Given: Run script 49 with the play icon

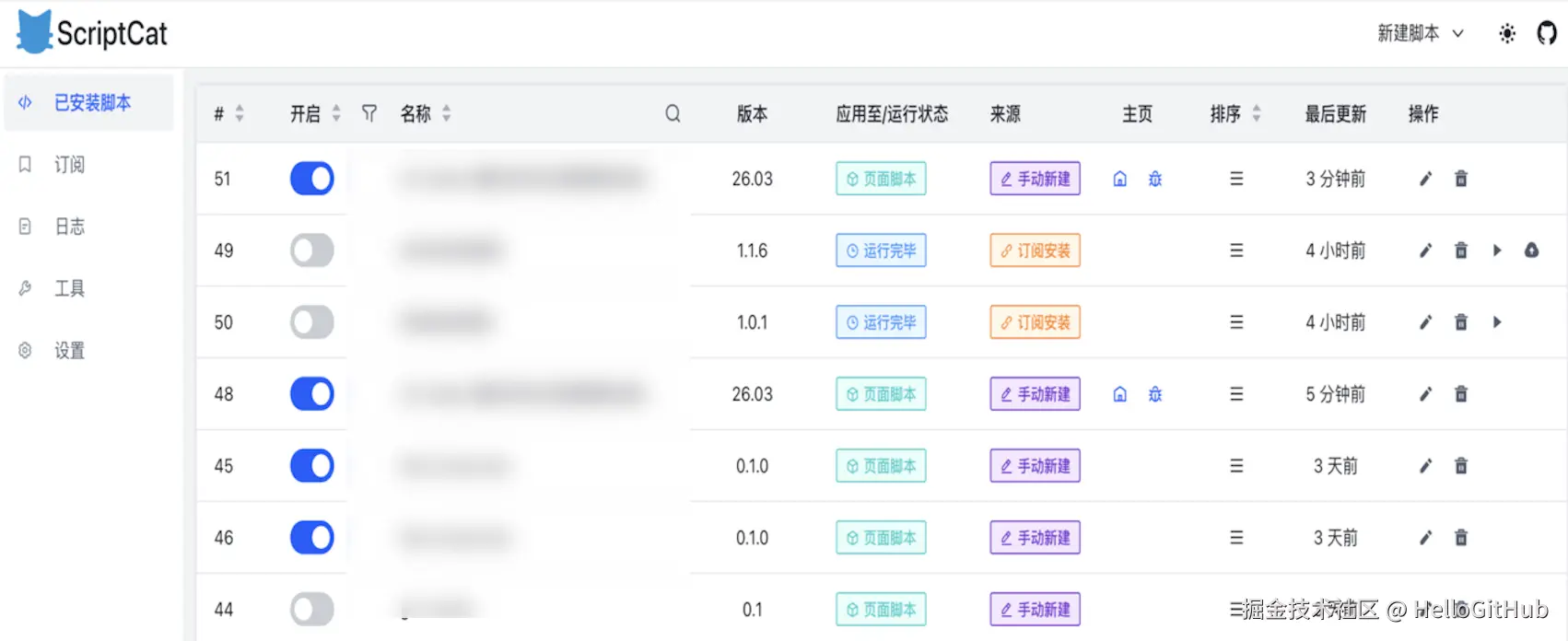Looking at the screenshot, I should tap(1497, 251).
